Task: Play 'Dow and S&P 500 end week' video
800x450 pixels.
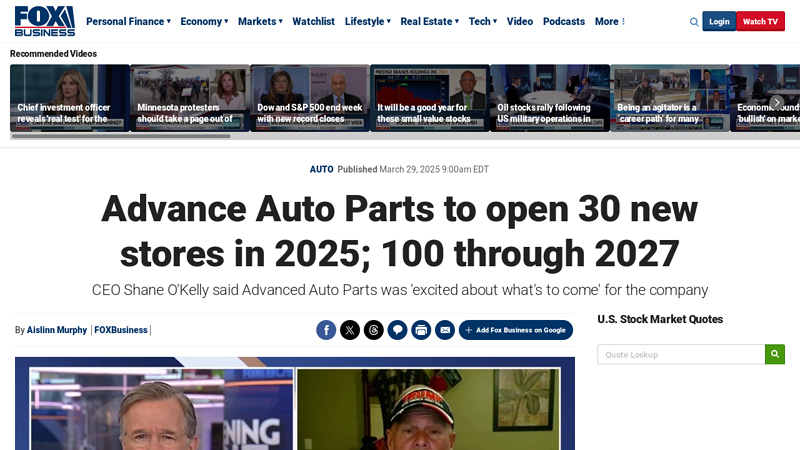Action: pyautogui.click(x=310, y=98)
